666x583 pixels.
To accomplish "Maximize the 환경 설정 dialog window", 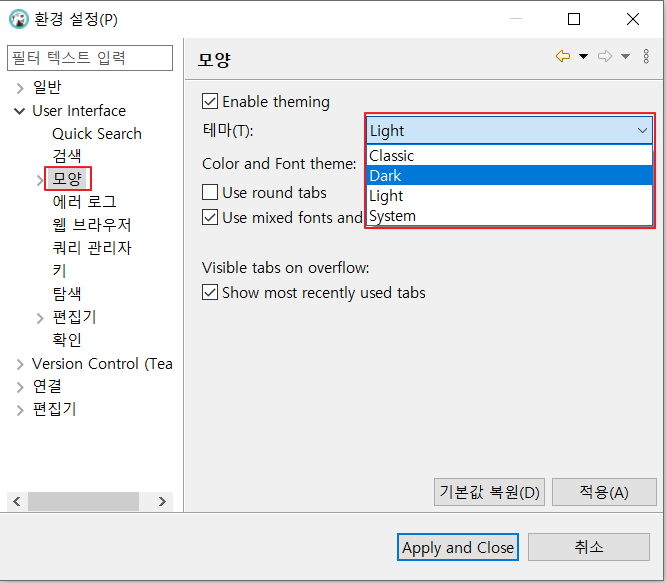I will 574,19.
